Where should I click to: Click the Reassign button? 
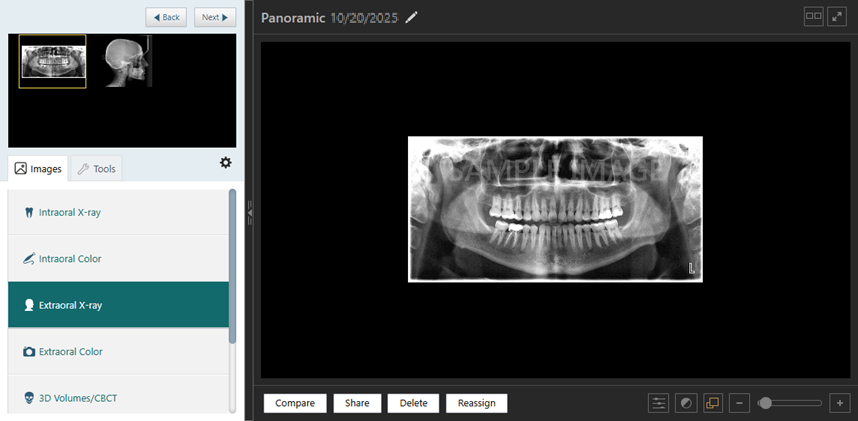tap(476, 403)
